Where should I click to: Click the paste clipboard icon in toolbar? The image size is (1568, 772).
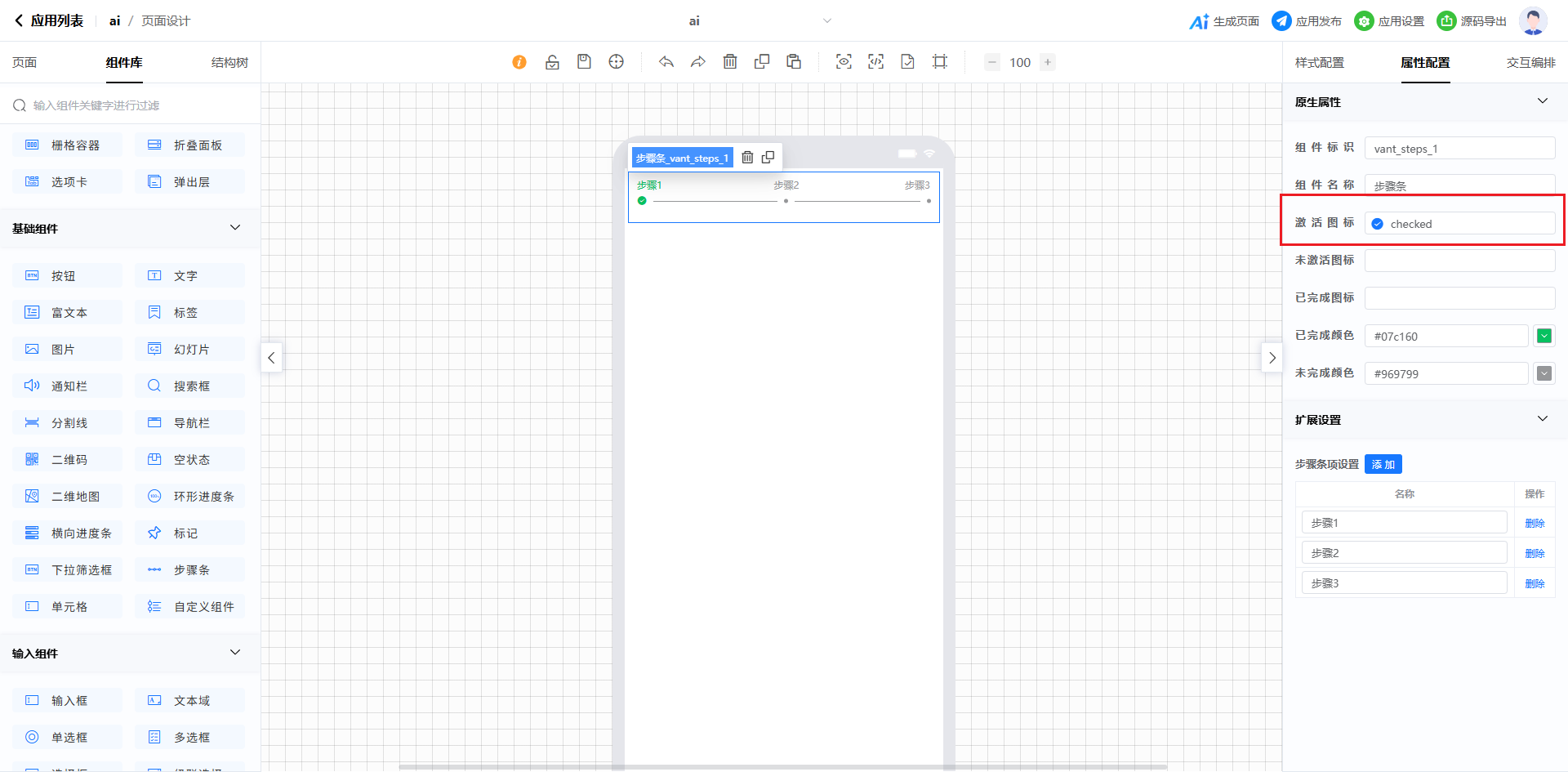click(794, 62)
